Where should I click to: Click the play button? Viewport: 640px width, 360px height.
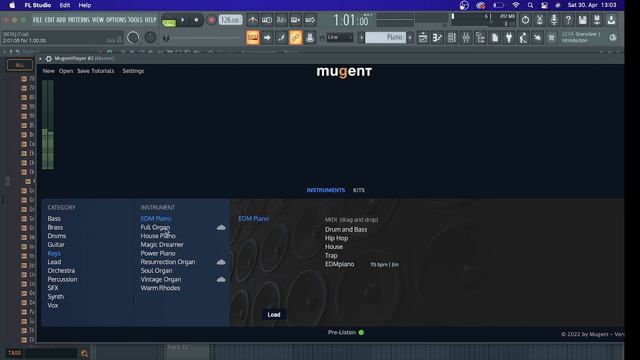(182, 20)
